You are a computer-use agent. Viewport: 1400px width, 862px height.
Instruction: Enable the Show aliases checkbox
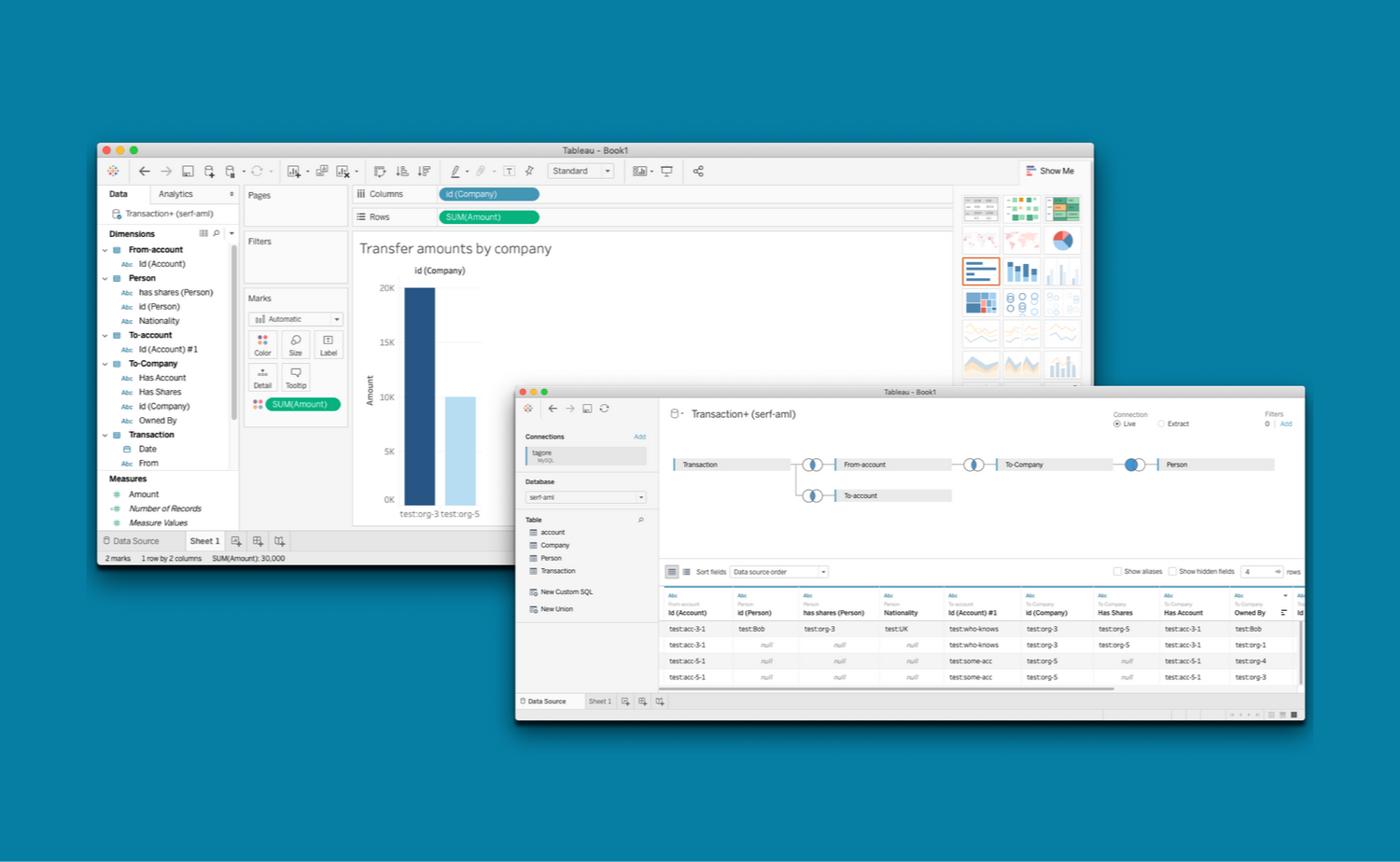coord(1117,572)
